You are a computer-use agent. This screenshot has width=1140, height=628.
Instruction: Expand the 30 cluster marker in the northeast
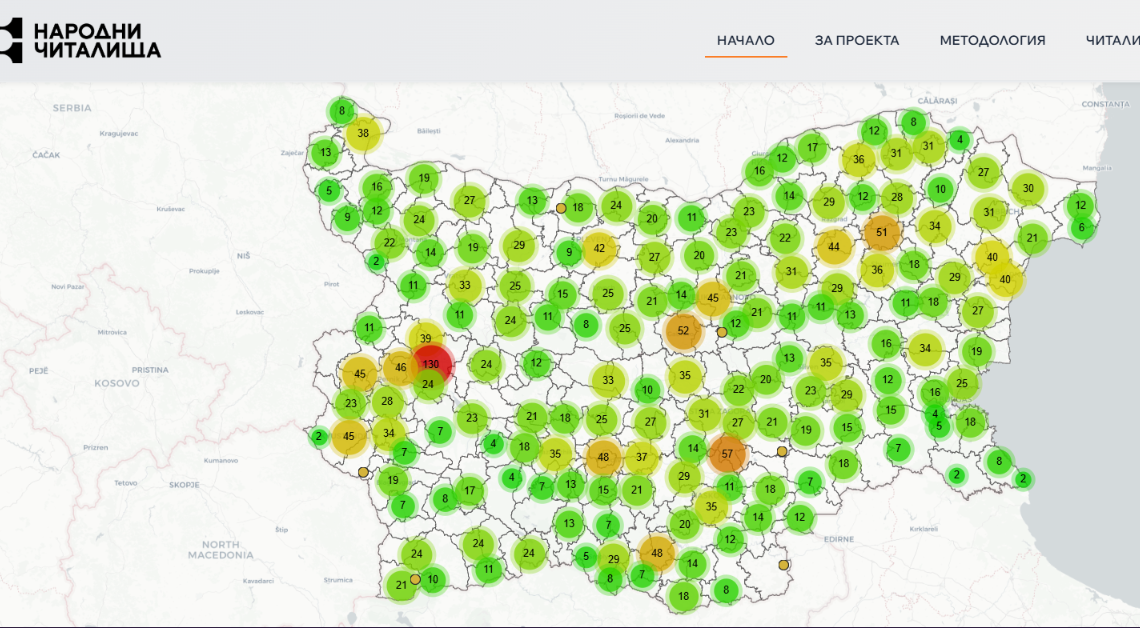(1027, 188)
